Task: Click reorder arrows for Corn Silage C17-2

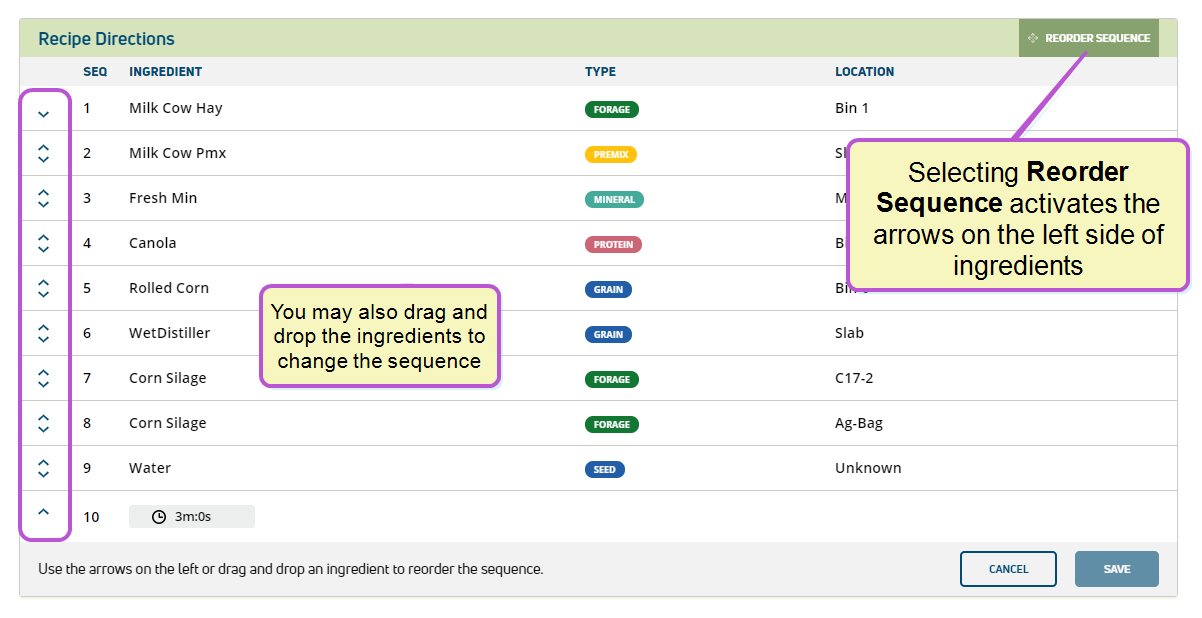Action: (43, 378)
